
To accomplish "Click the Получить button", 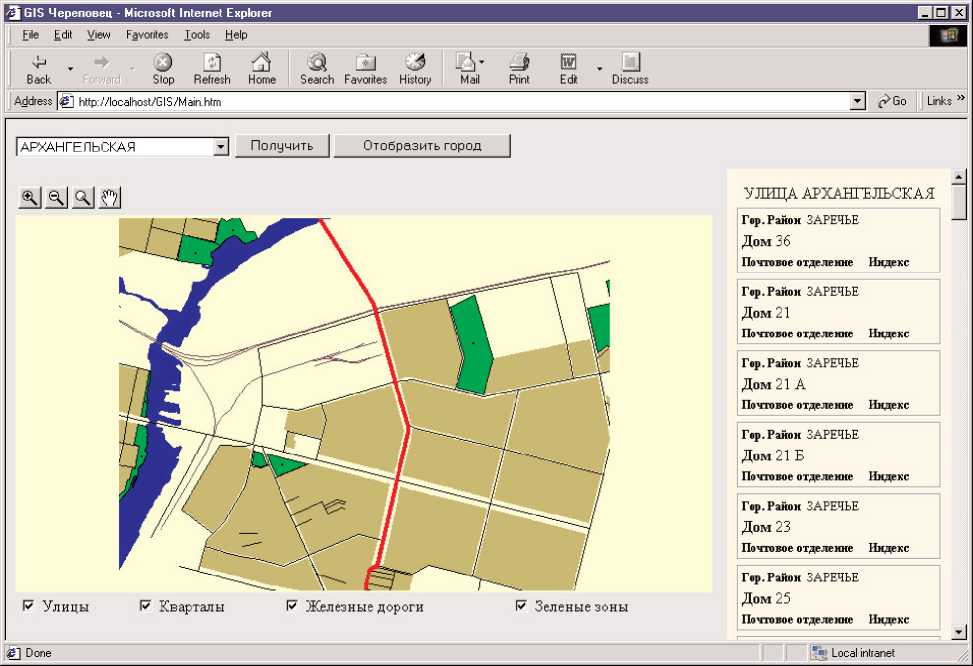I will tap(282, 146).
